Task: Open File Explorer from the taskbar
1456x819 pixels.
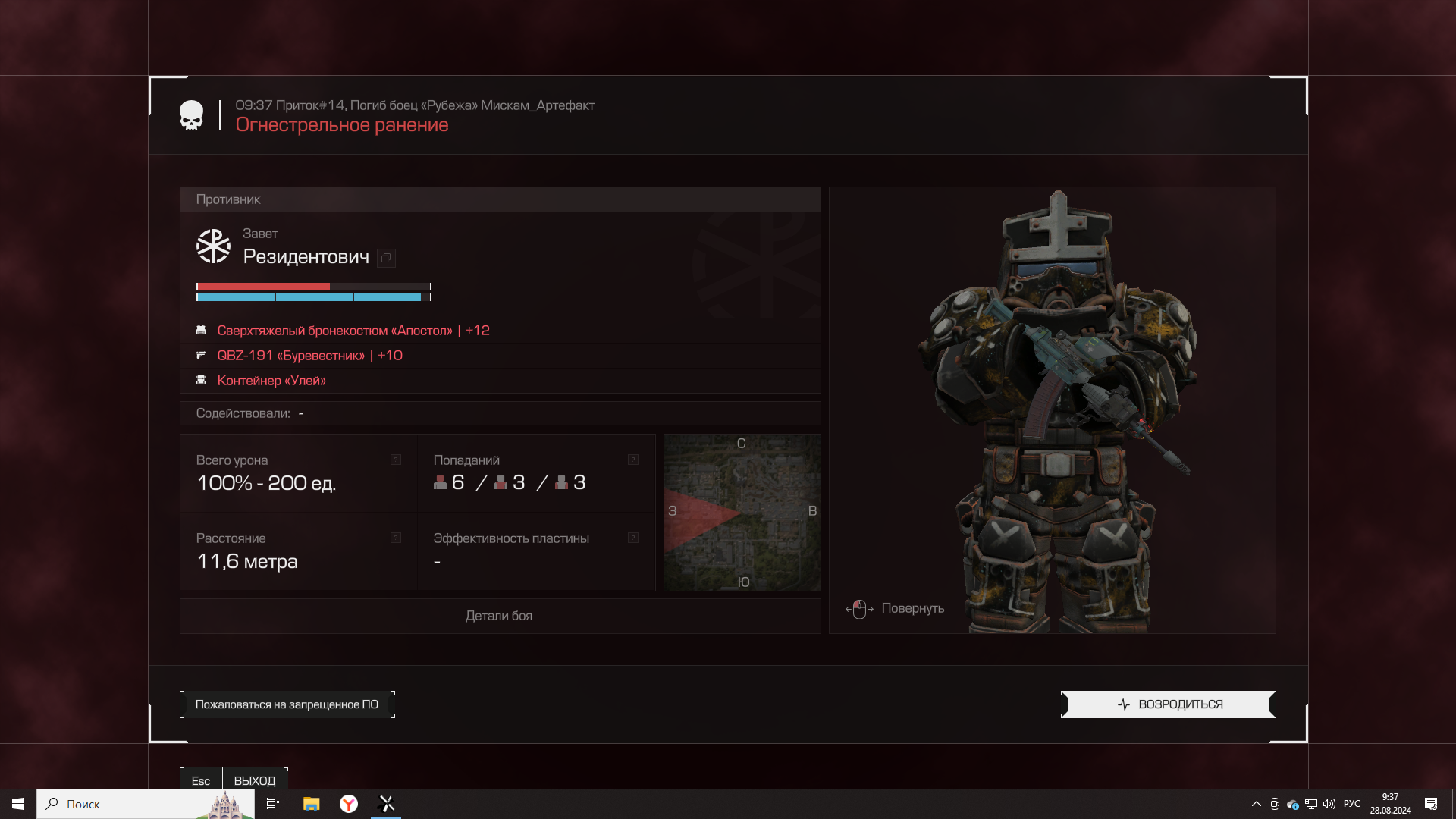Action: [311, 804]
